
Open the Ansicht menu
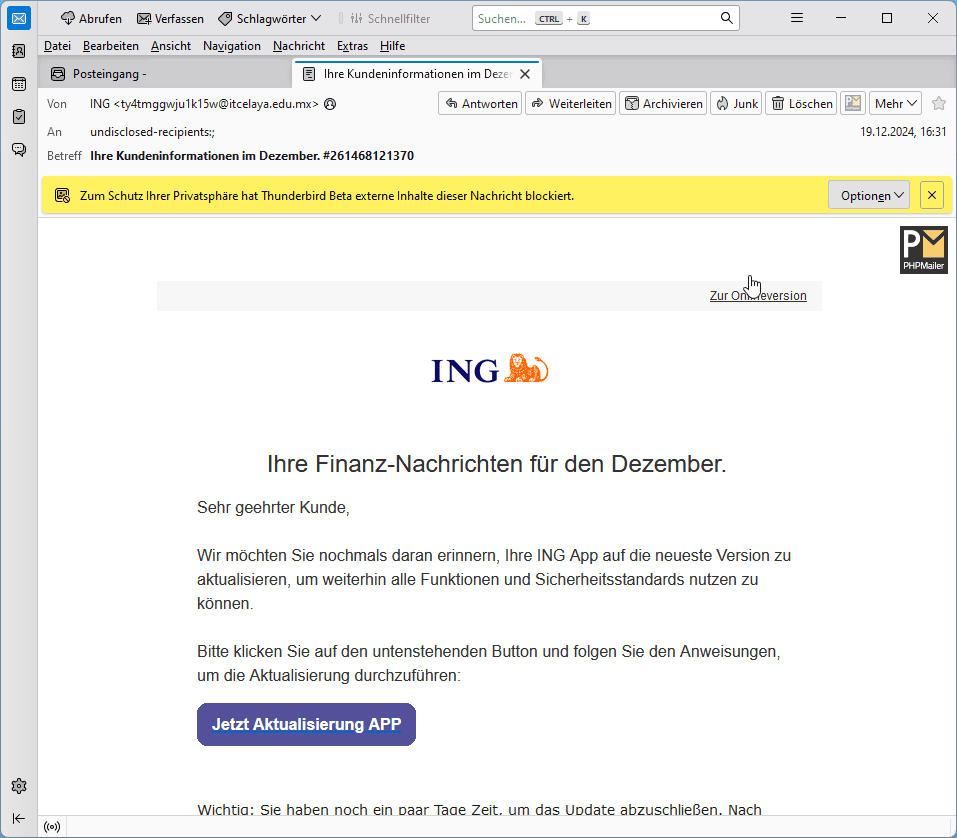coord(171,46)
